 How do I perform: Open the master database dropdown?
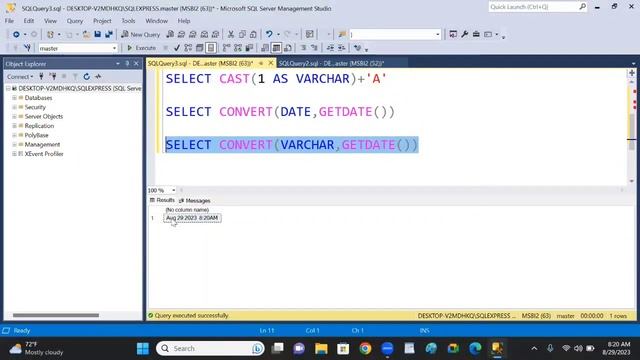[x=114, y=48]
